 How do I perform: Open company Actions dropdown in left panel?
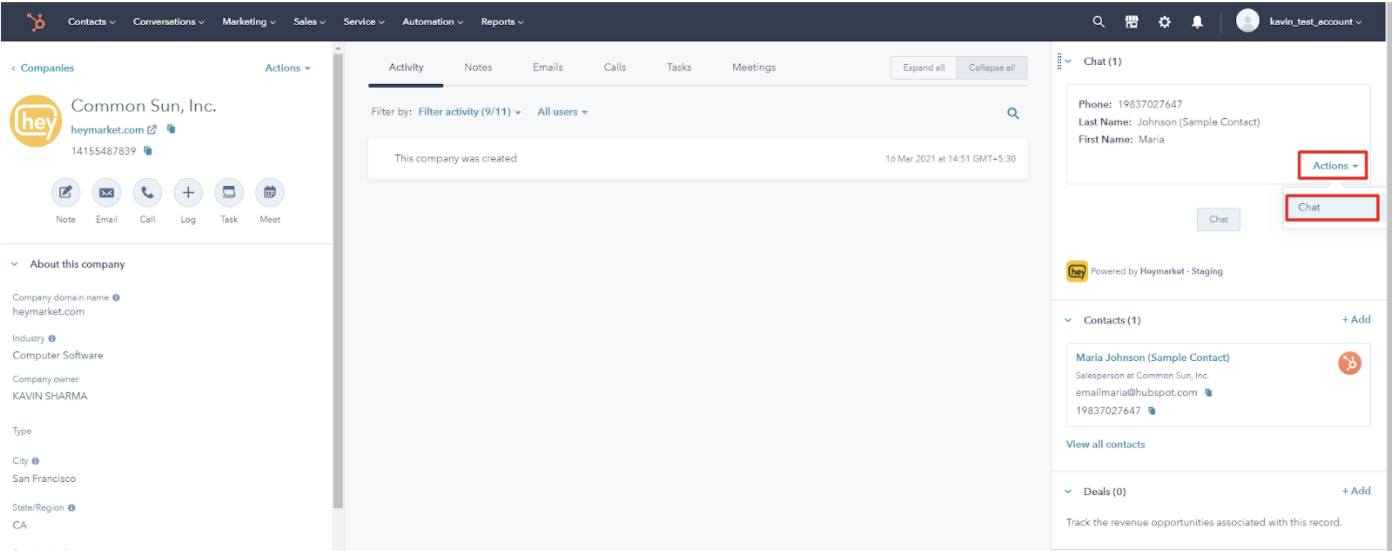pos(288,68)
